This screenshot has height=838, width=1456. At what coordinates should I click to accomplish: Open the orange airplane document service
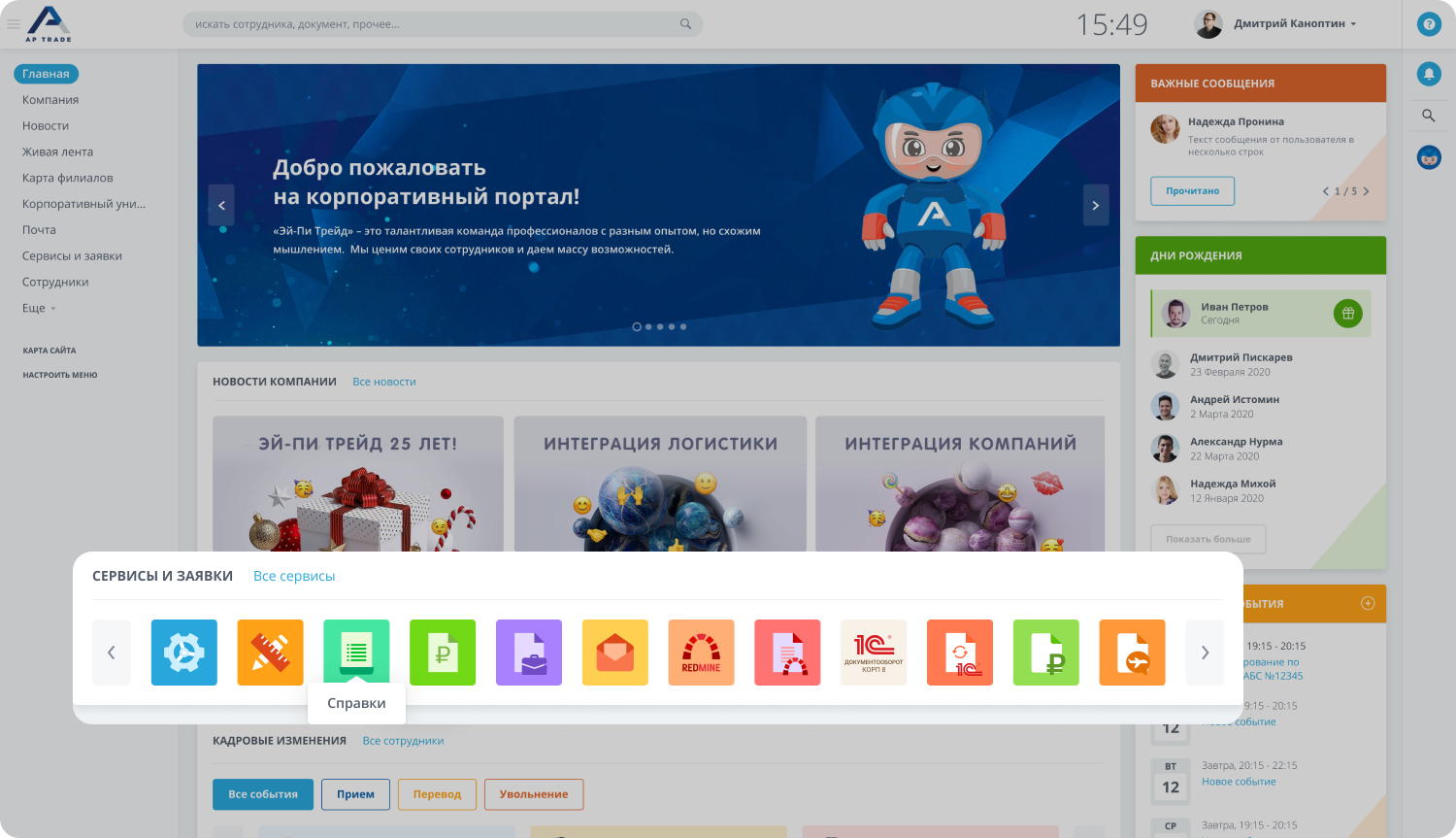(x=1133, y=653)
